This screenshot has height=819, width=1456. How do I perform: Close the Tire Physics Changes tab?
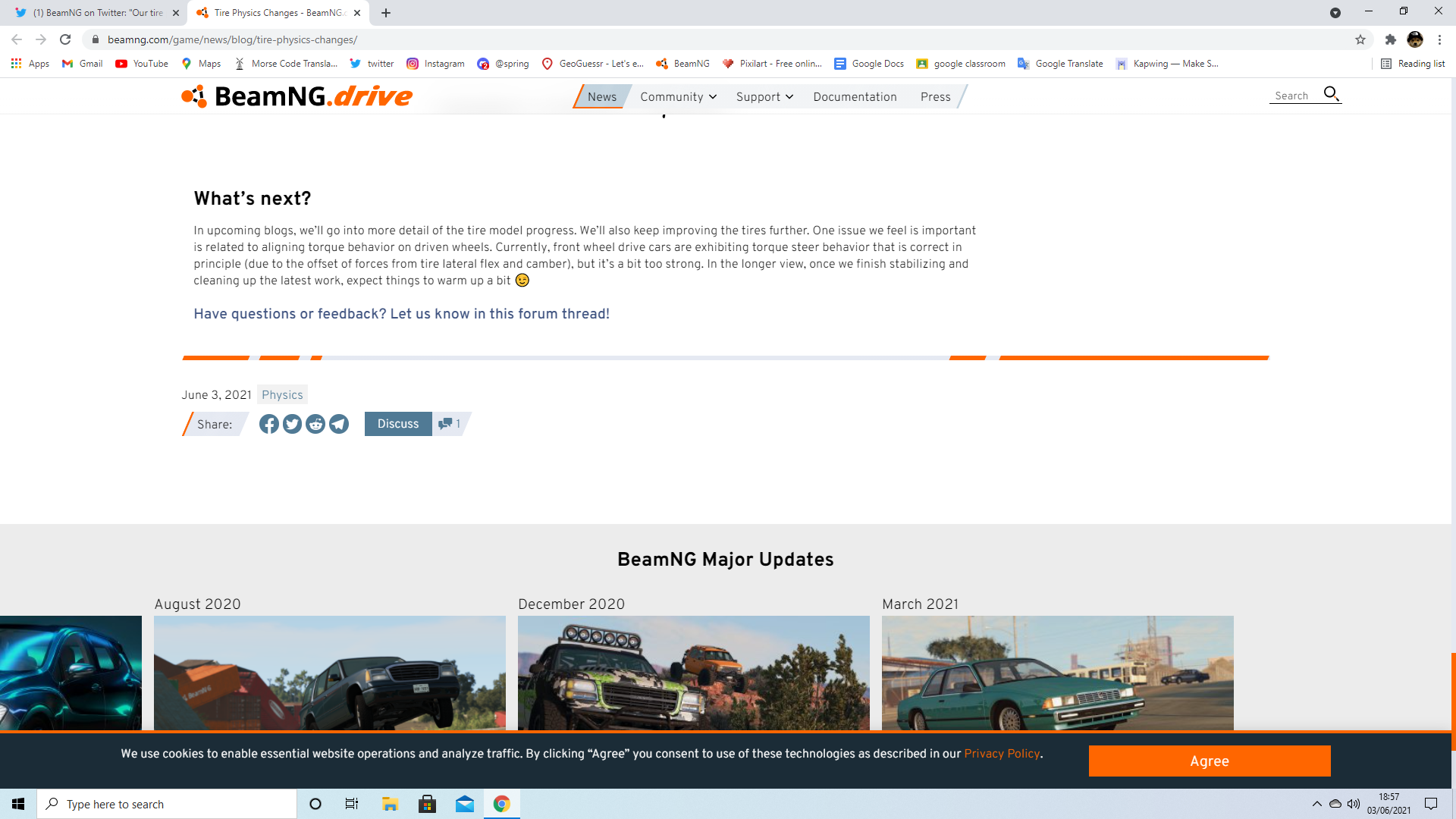[x=357, y=13]
